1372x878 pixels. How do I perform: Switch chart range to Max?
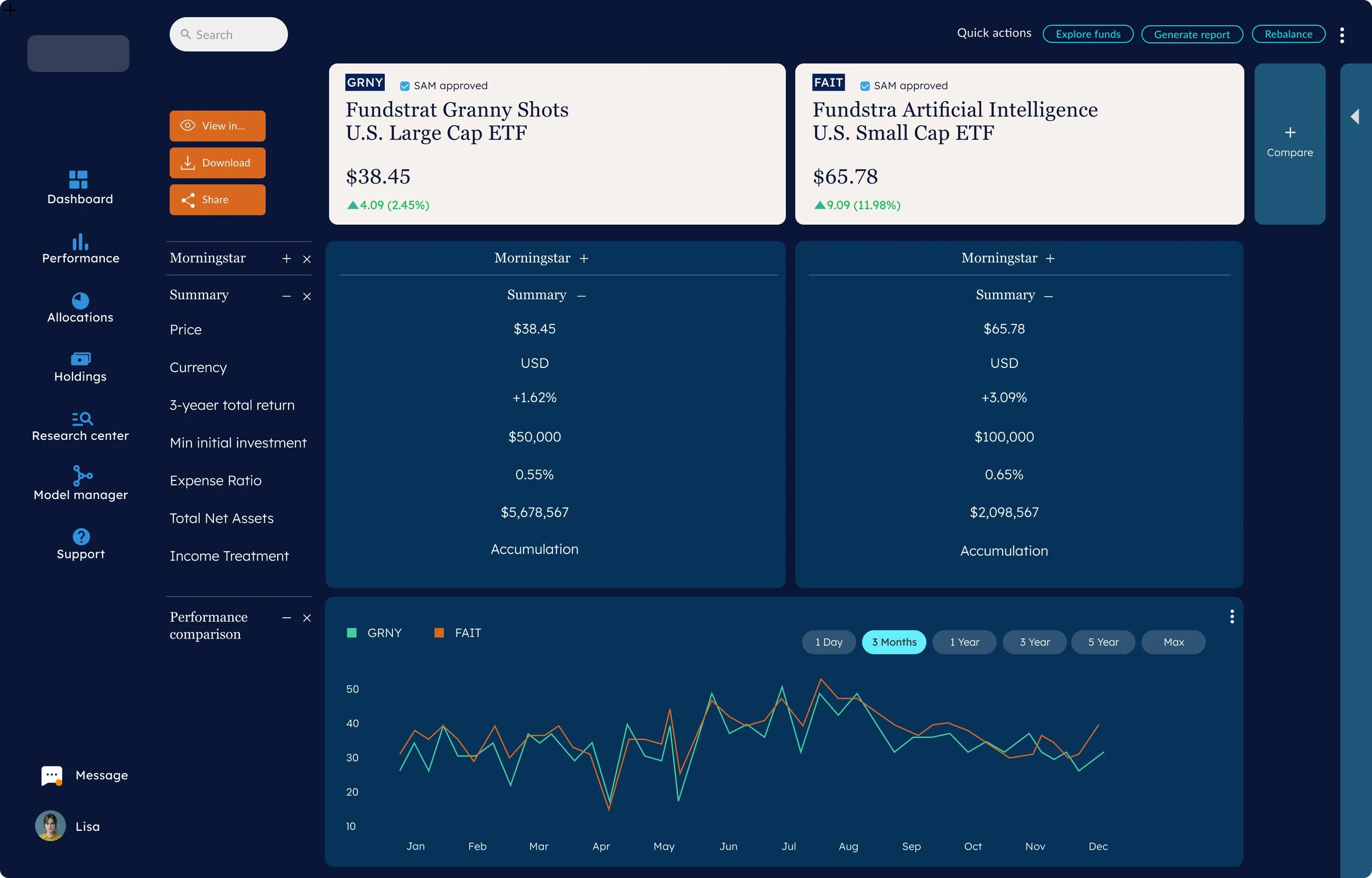coord(1173,642)
